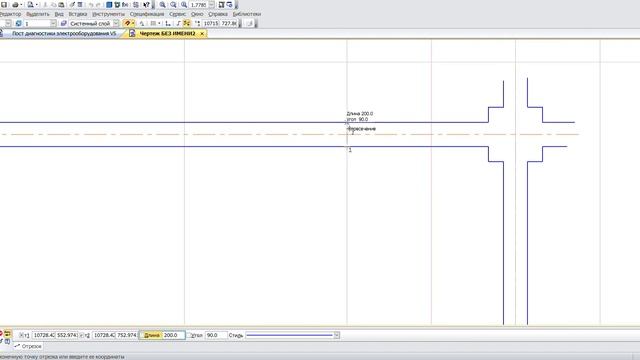Open the Вид menu
The image size is (640, 360).
click(59, 14)
